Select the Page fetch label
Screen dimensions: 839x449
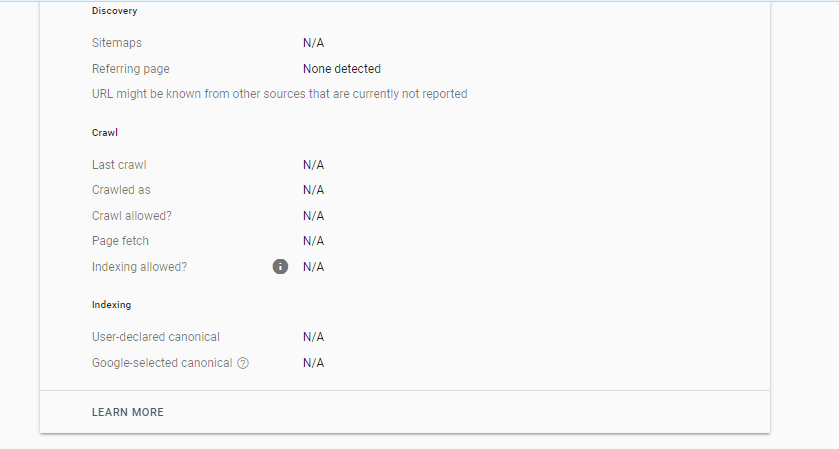click(x=120, y=241)
